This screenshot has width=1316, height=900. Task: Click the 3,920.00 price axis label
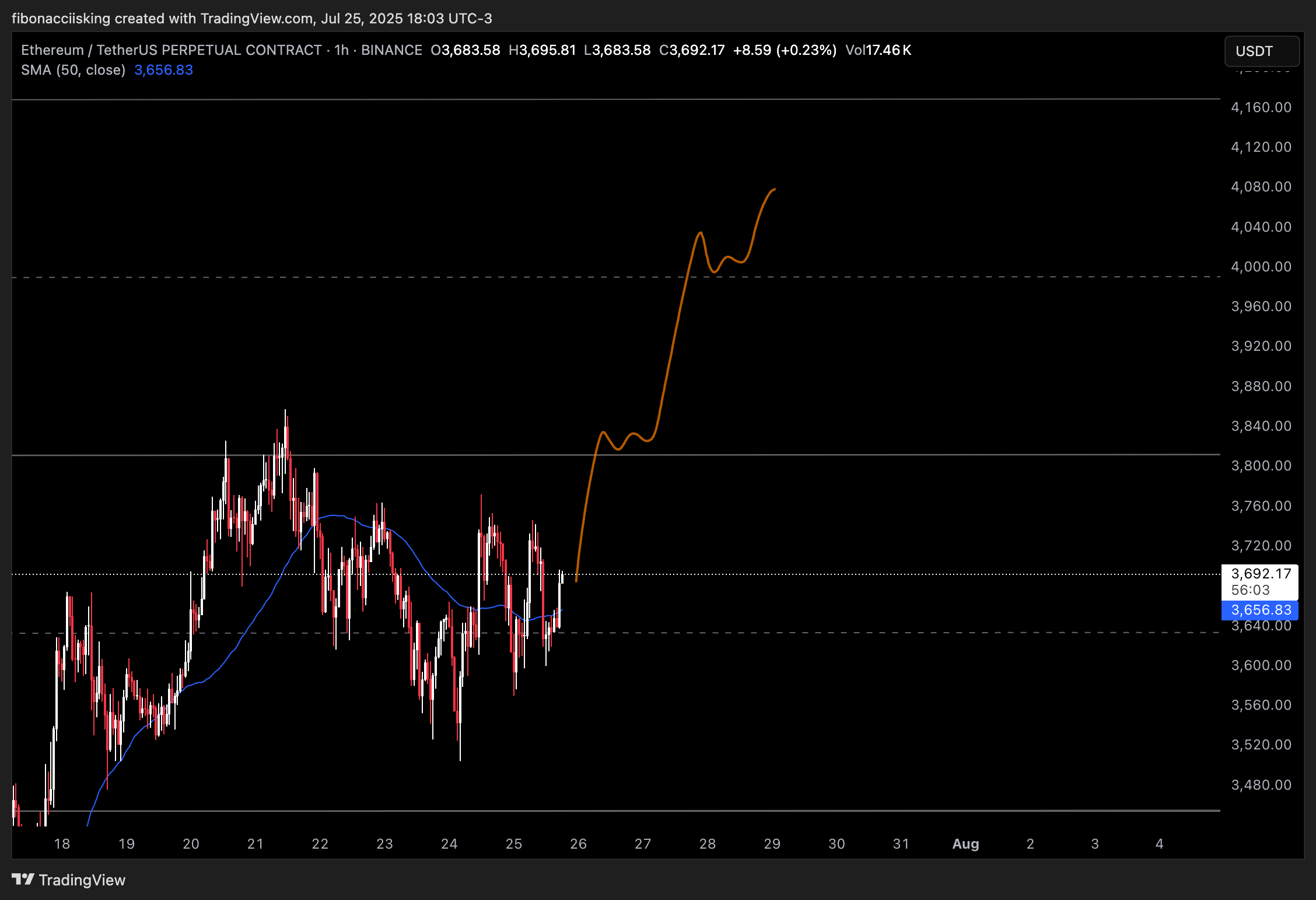[x=1261, y=346]
